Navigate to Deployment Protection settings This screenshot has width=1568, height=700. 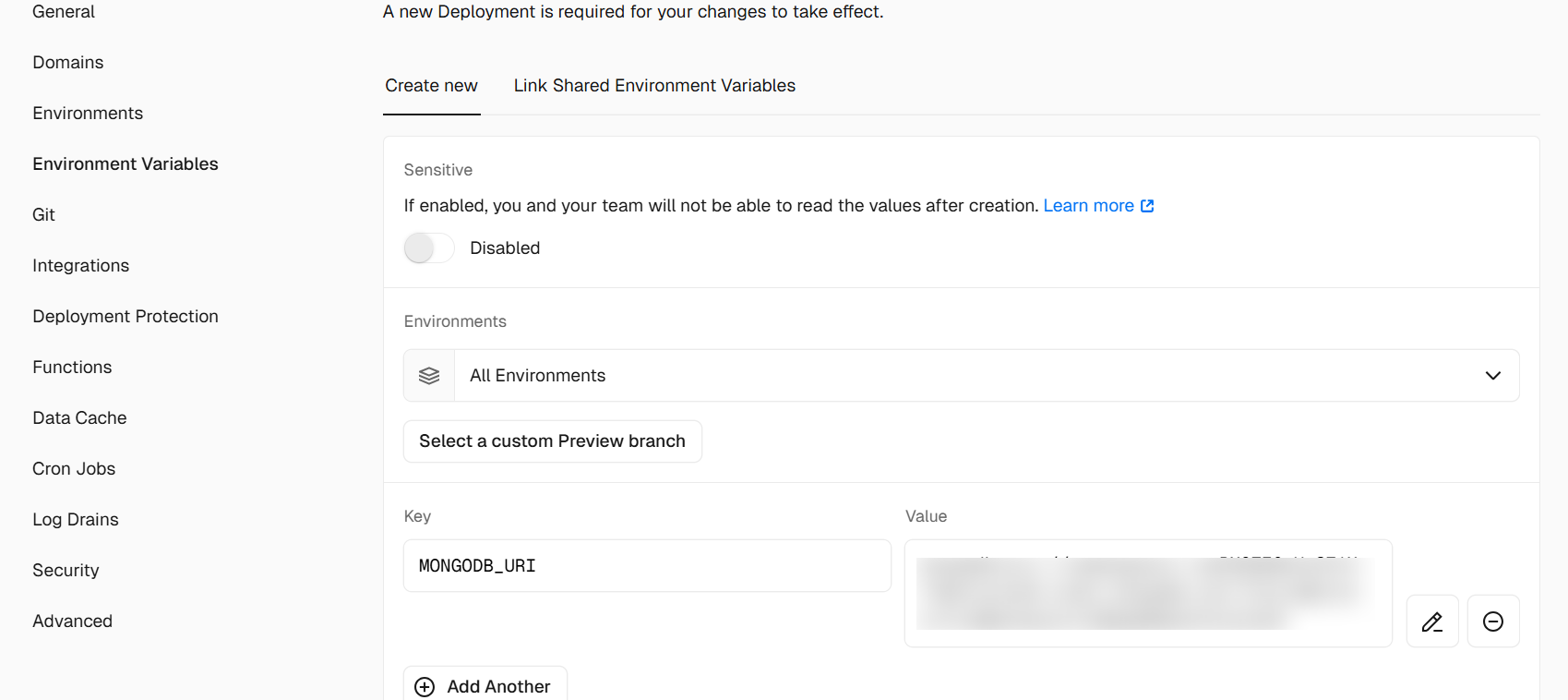pos(126,317)
